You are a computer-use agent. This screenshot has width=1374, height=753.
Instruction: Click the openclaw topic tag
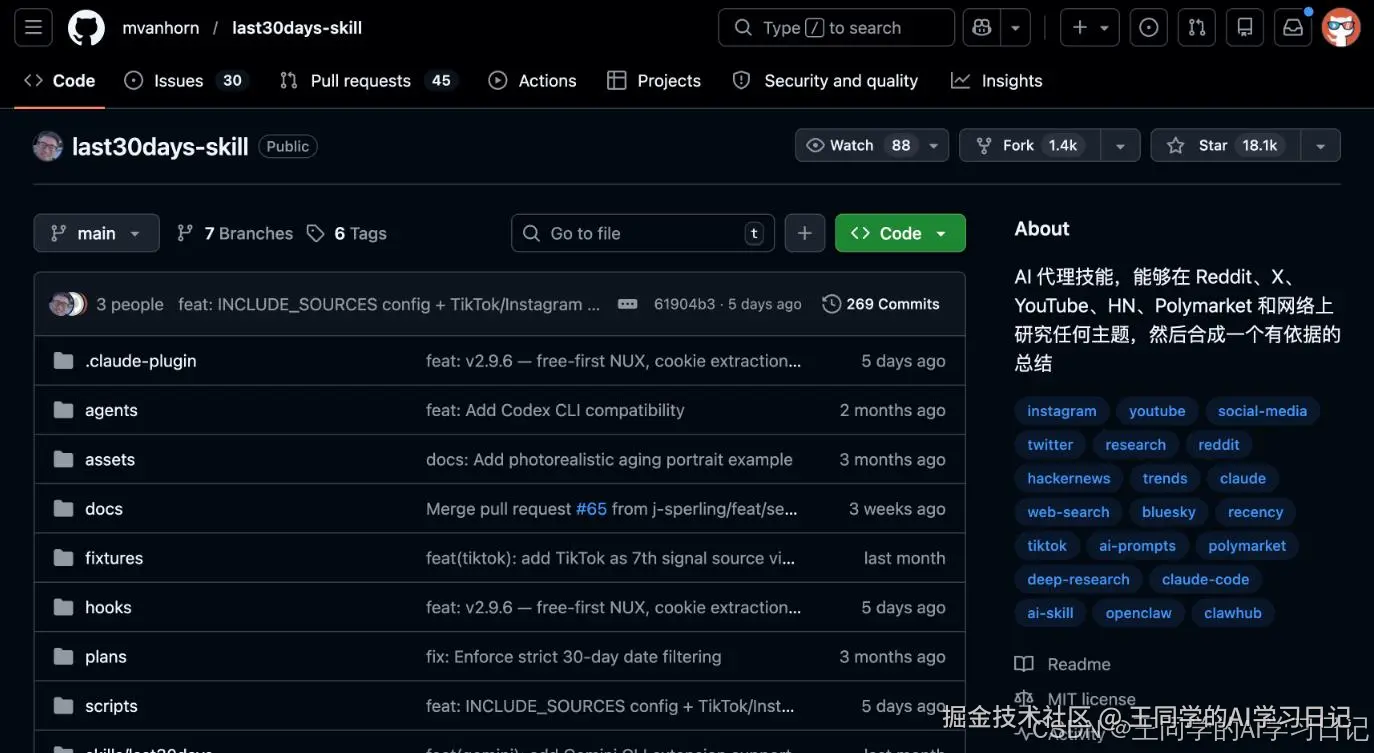click(x=1138, y=613)
